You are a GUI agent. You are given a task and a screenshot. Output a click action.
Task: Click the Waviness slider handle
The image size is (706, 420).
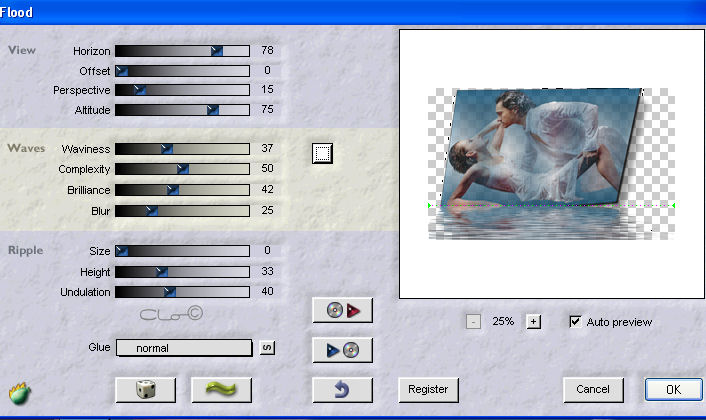(x=167, y=149)
